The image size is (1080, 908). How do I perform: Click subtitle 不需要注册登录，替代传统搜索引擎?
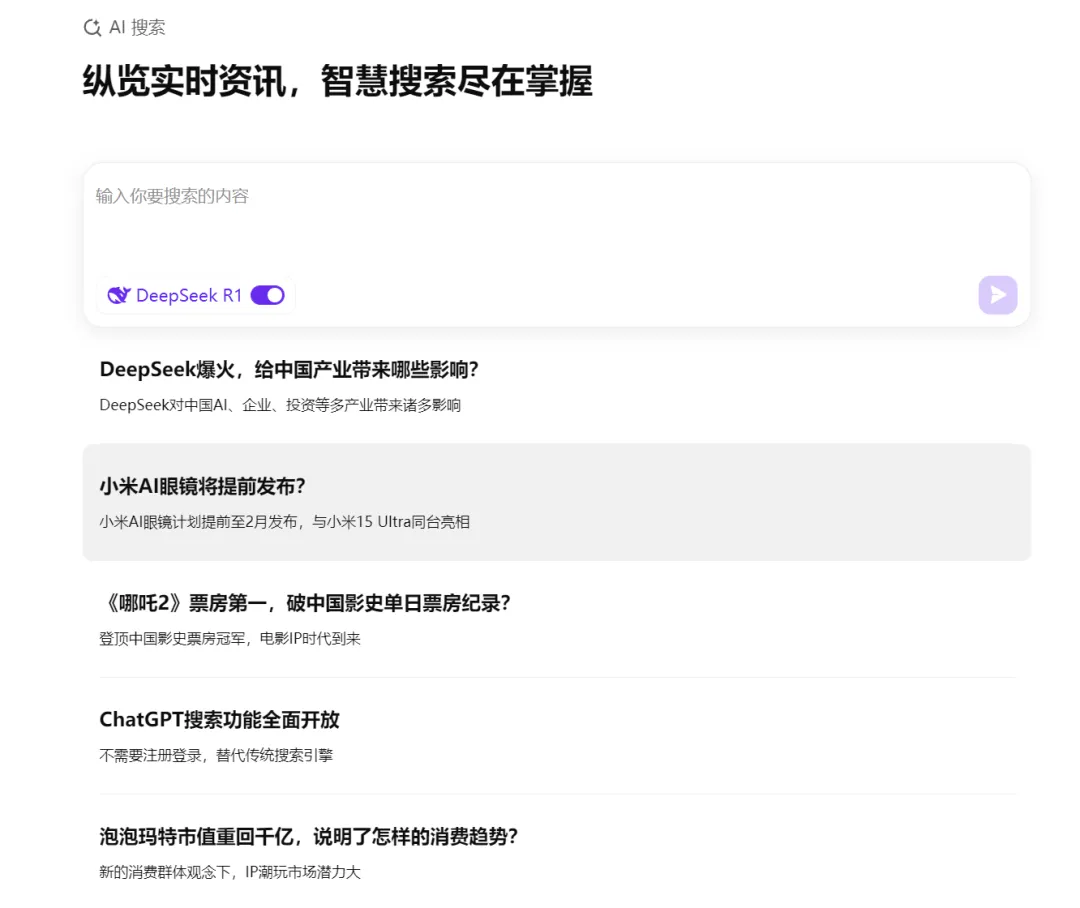point(216,755)
